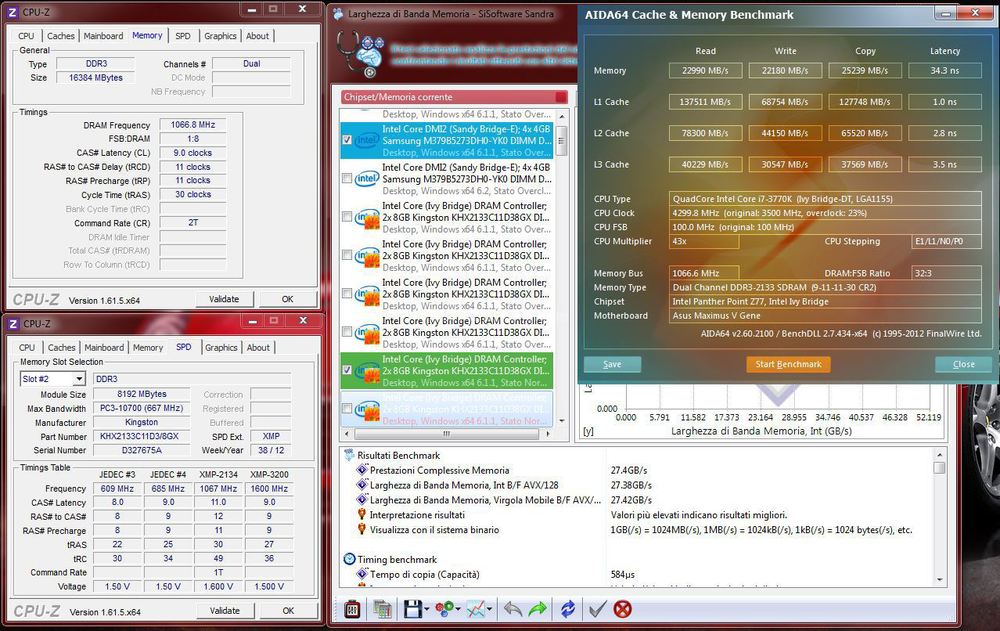Click the grayed-out copy results icon in Sandra's toolbar
This screenshot has height=631, width=1000.
tap(382, 609)
